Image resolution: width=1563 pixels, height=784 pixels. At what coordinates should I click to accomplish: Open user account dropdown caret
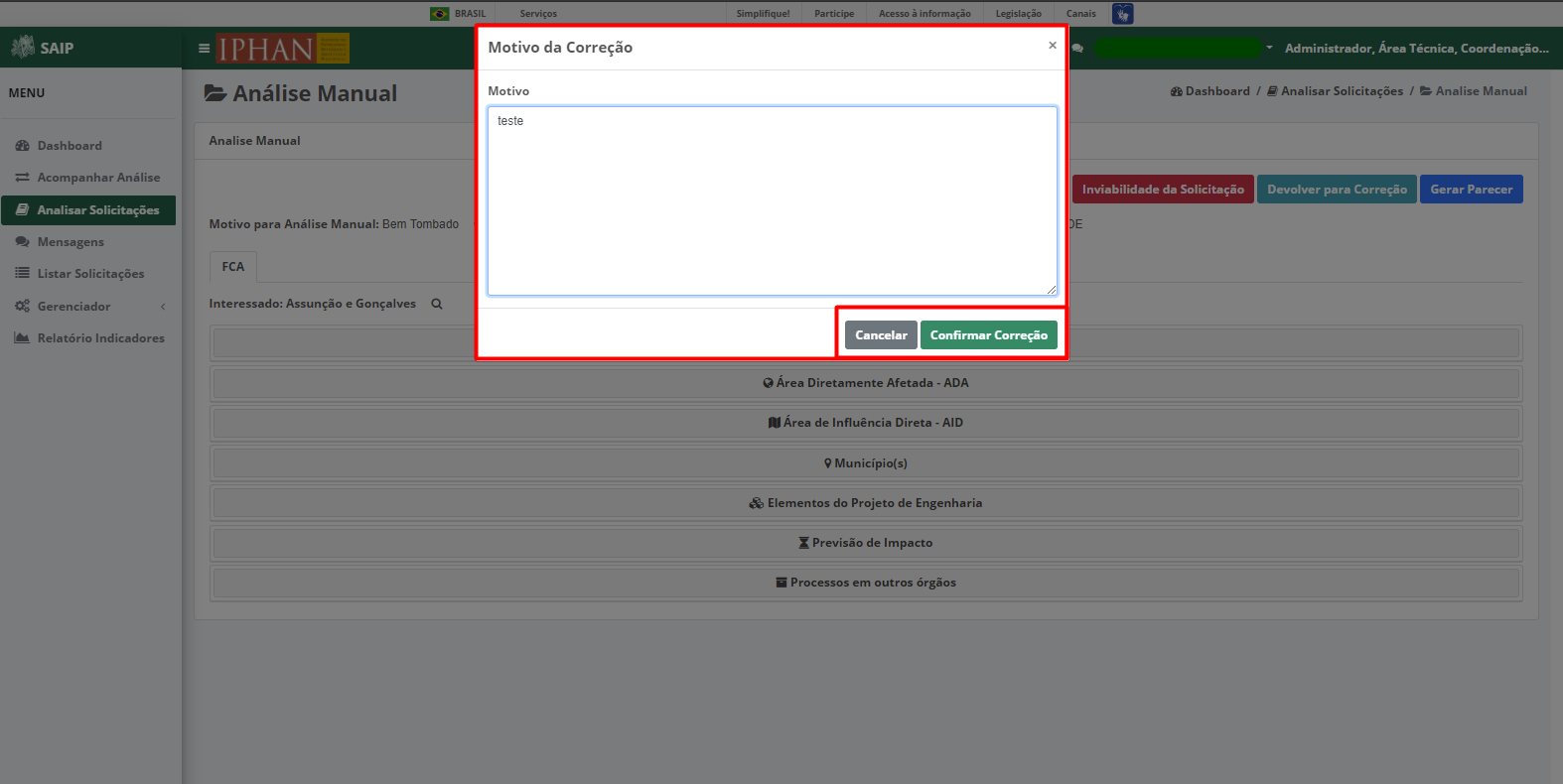pos(1269,48)
